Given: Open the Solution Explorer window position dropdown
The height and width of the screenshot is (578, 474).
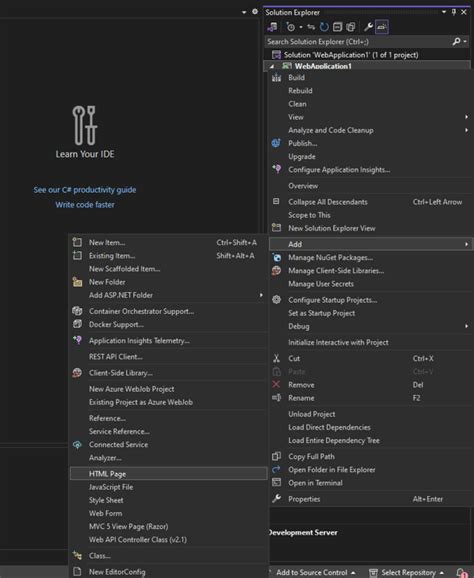Looking at the screenshot, I should click(x=444, y=12).
